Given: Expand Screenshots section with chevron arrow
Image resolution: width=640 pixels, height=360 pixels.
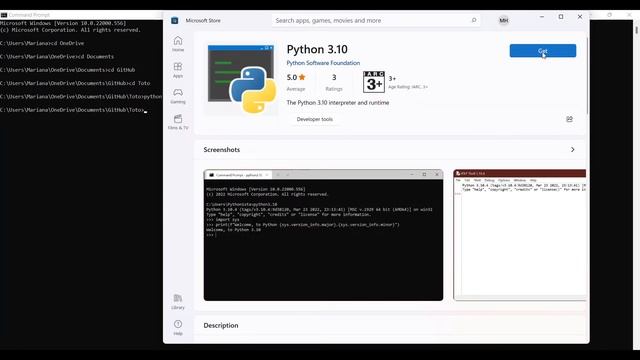Looking at the screenshot, I should tap(573, 150).
